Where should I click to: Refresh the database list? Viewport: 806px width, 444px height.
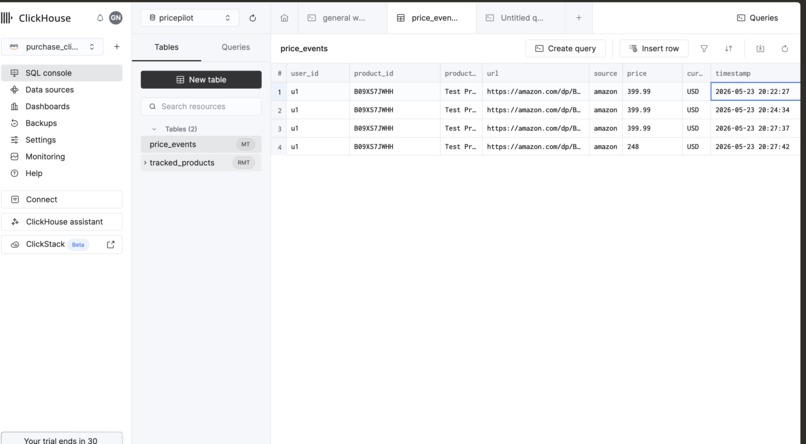tap(252, 18)
